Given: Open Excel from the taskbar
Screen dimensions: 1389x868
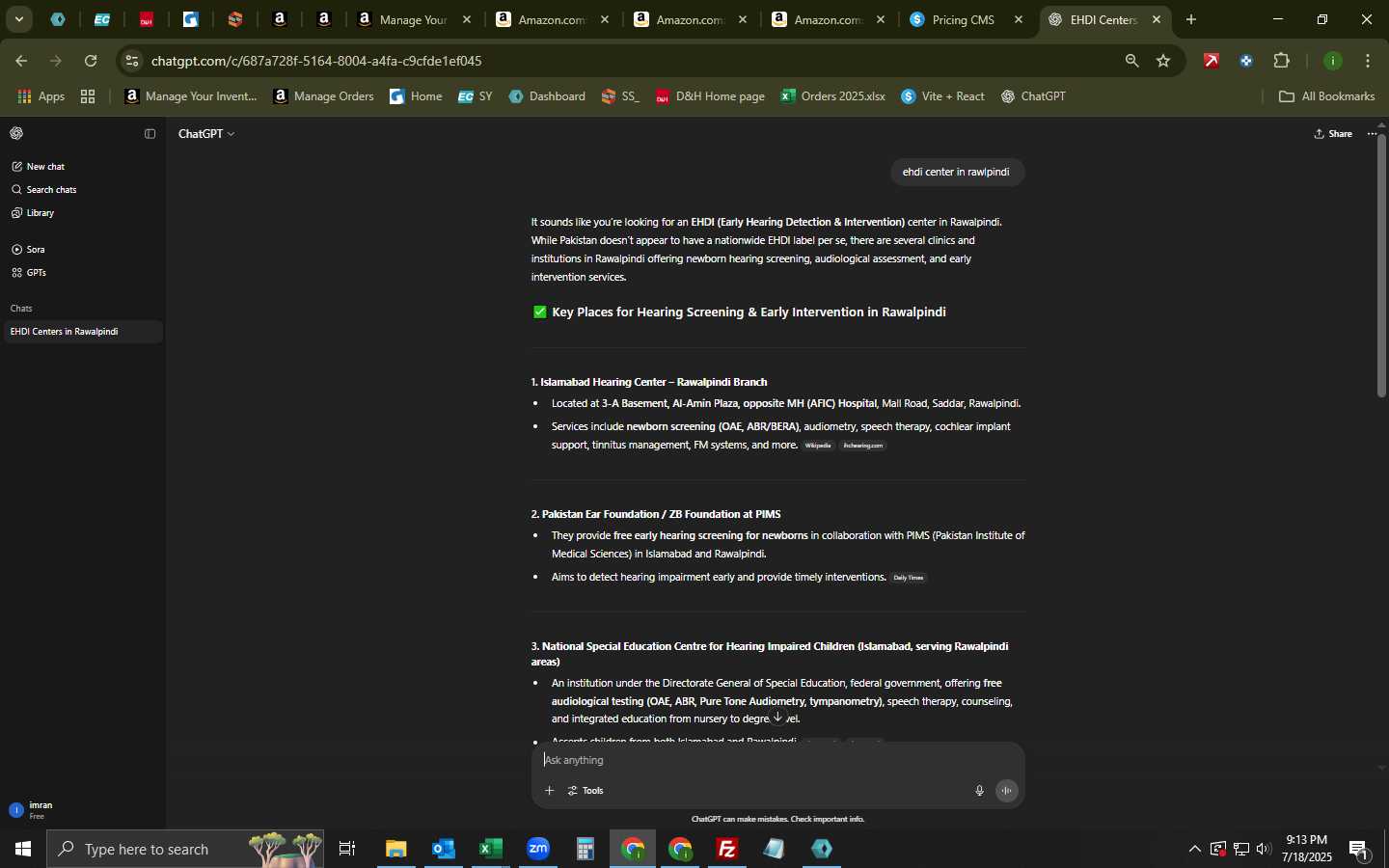Looking at the screenshot, I should pyautogui.click(x=491, y=850).
